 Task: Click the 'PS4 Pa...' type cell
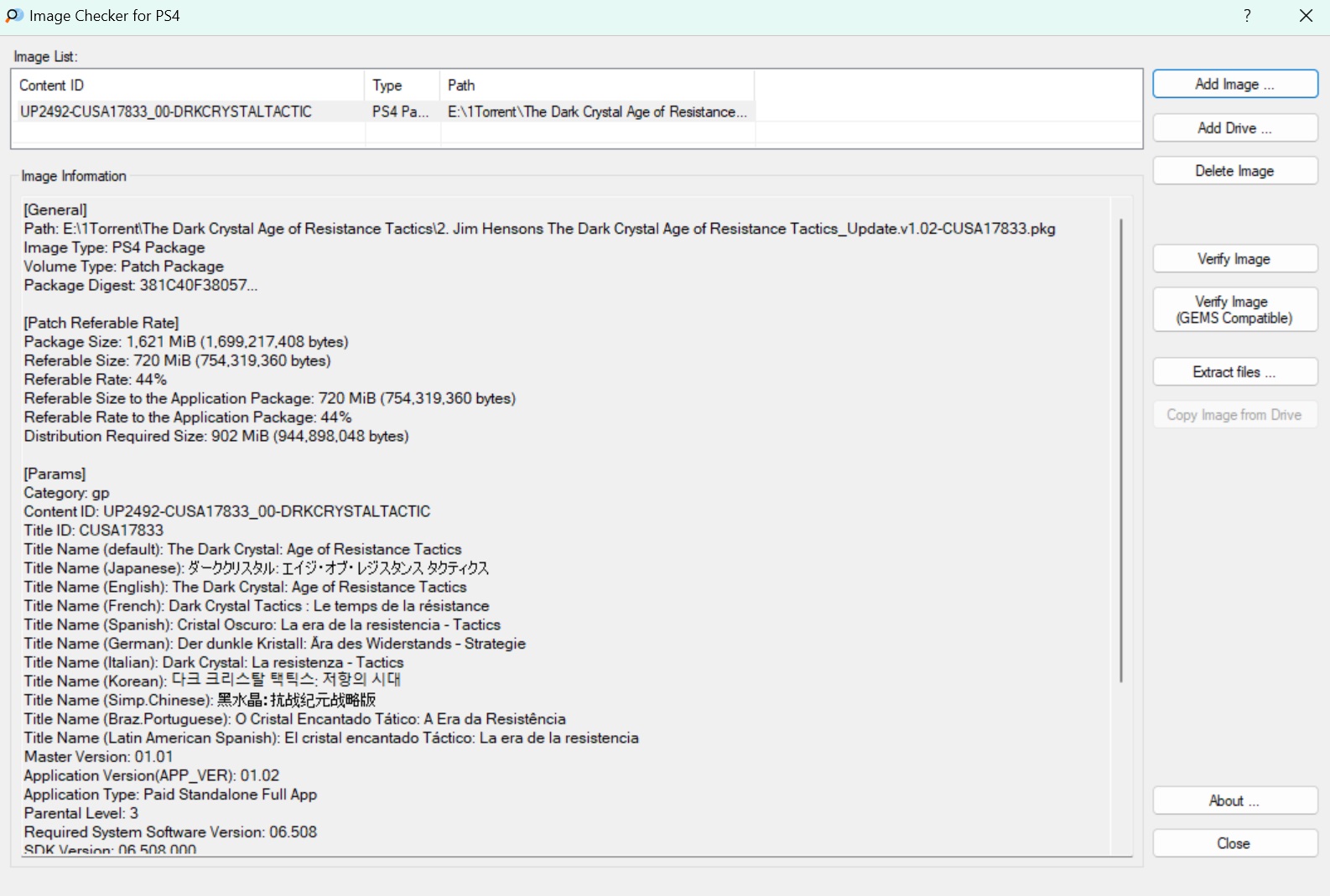pyautogui.click(x=402, y=111)
